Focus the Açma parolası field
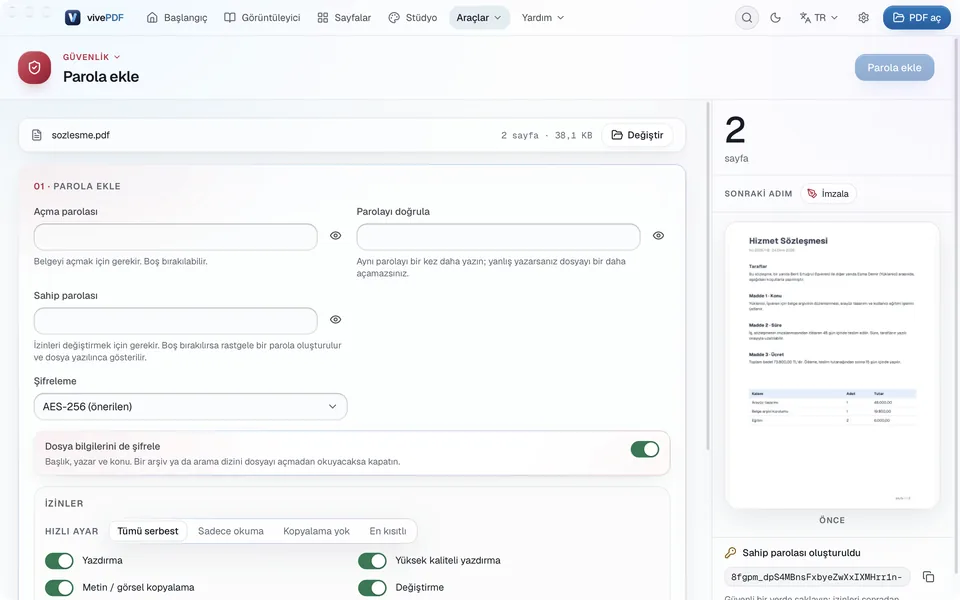The image size is (960, 600). pos(176,237)
